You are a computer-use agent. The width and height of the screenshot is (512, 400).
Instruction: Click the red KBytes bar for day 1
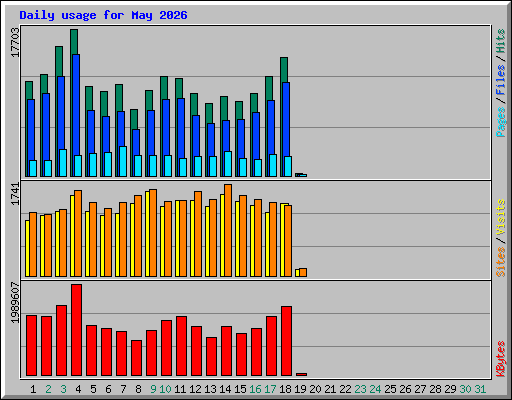pyautogui.click(x=31, y=346)
